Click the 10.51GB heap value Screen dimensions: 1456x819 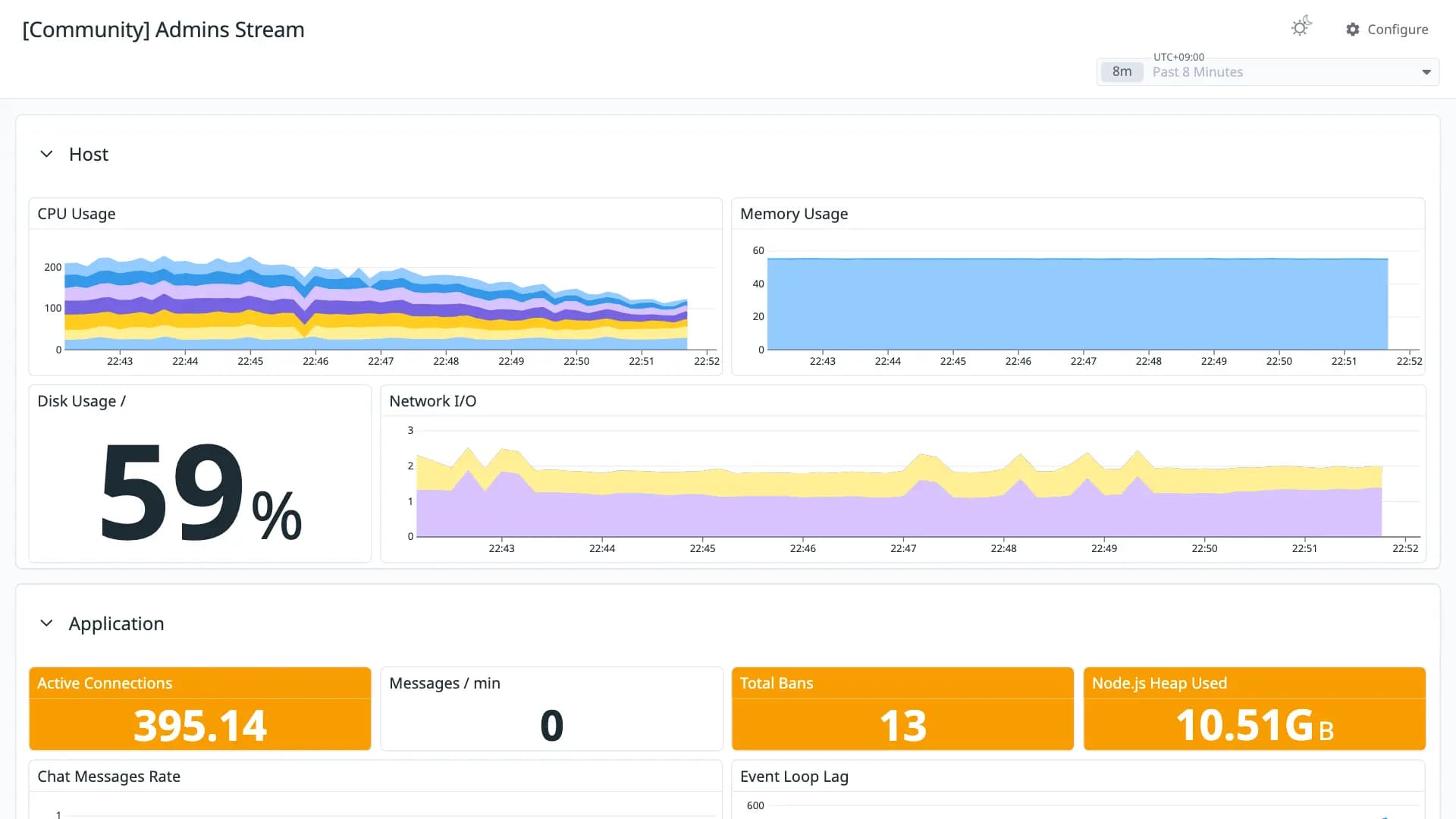1254,726
